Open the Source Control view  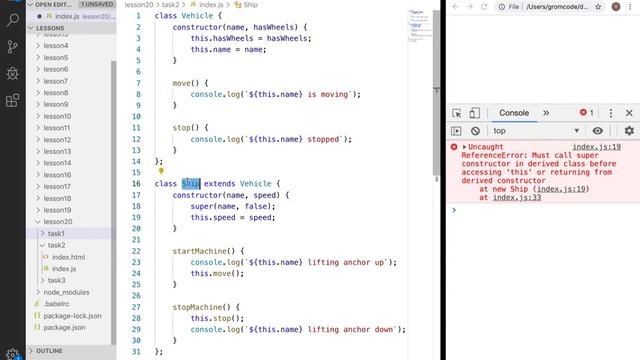click(x=13, y=47)
